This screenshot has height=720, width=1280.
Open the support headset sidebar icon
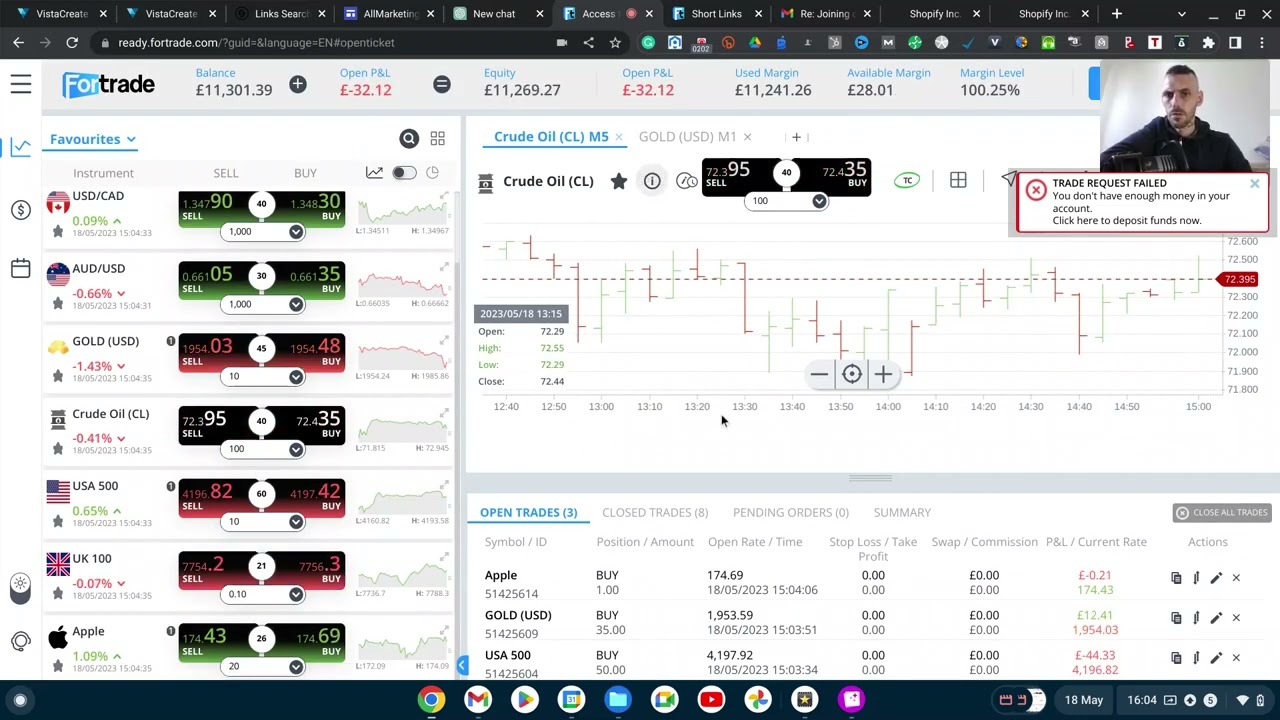click(x=21, y=641)
